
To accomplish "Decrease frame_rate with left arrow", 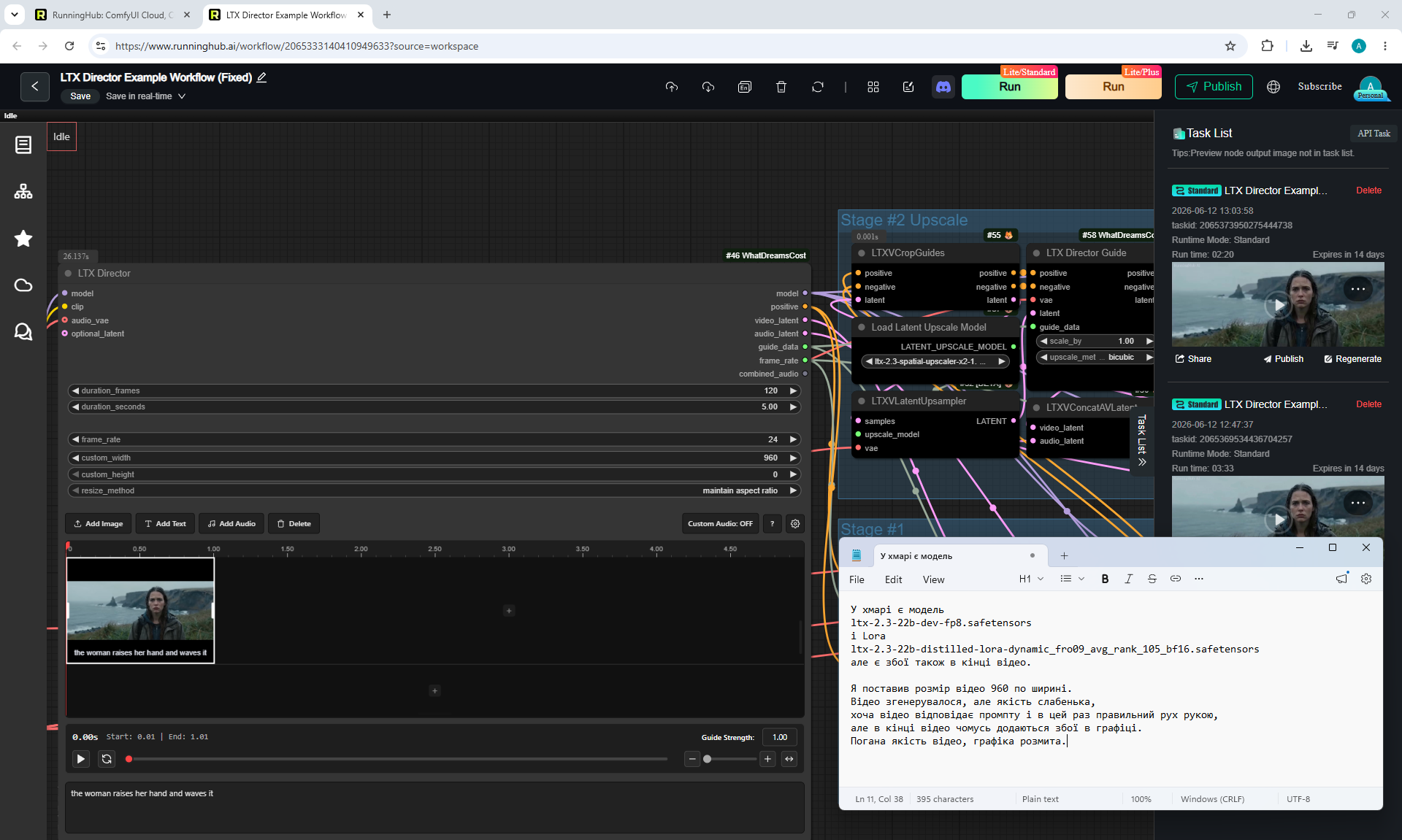I will pos(75,439).
